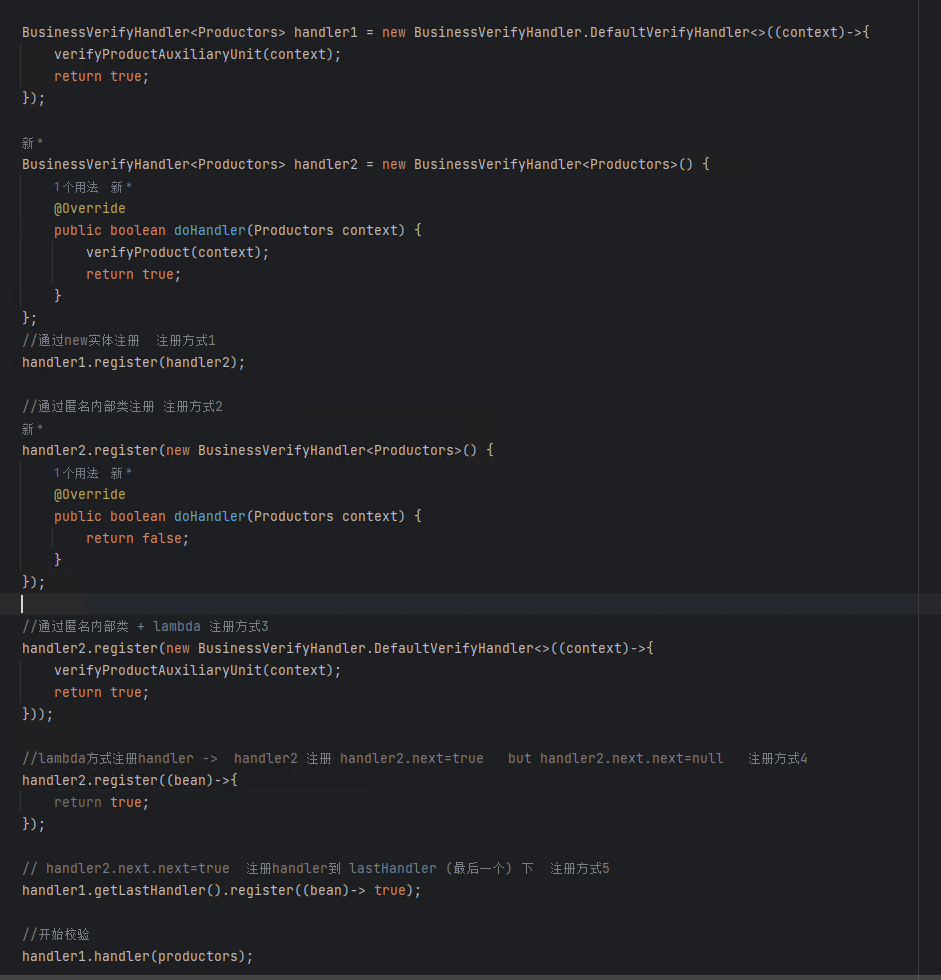Click the "return false;" statement
Image resolution: width=941 pixels, height=980 pixels.
(x=137, y=538)
